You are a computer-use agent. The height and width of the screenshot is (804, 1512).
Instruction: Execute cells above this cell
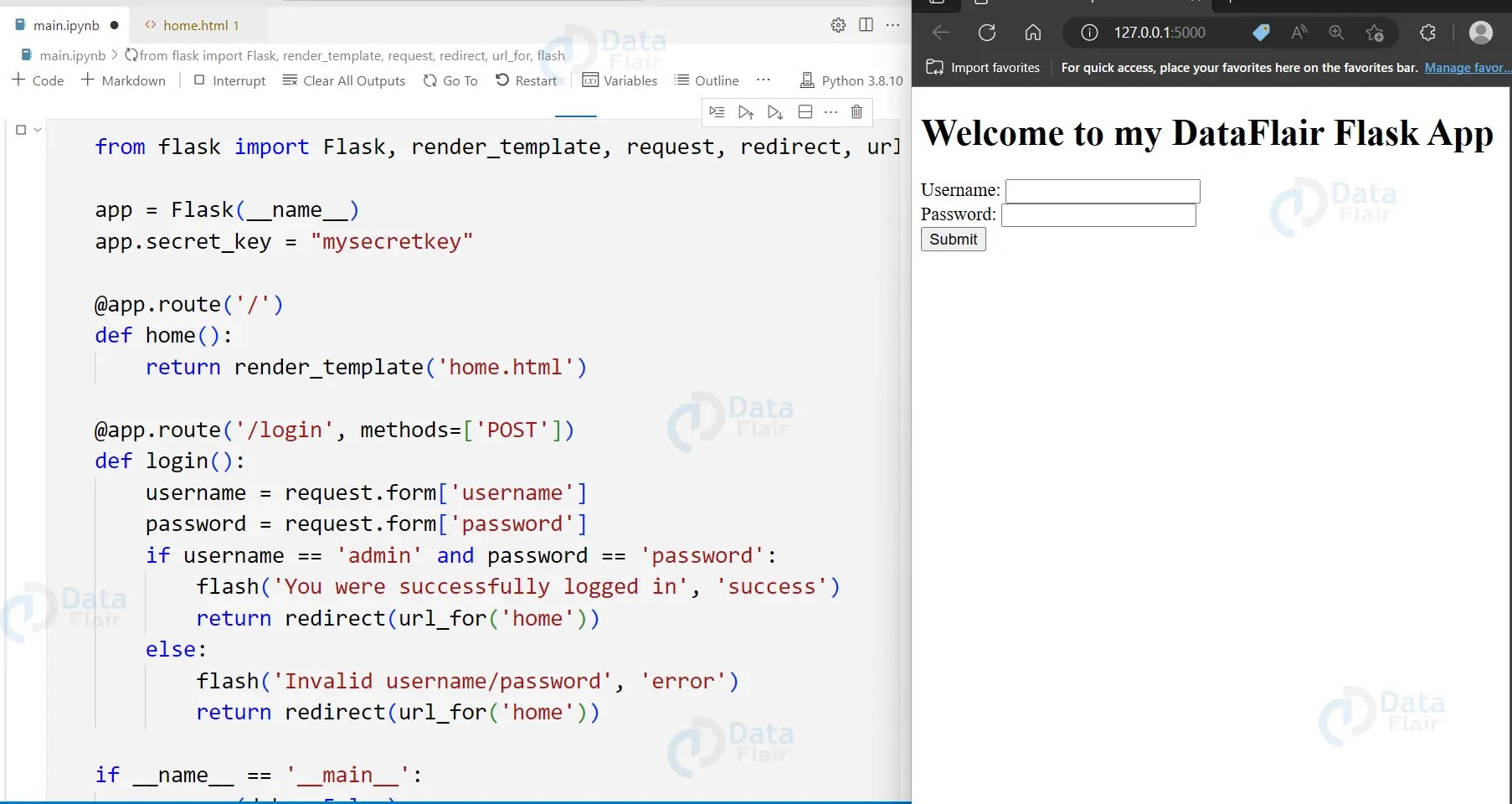(x=746, y=112)
